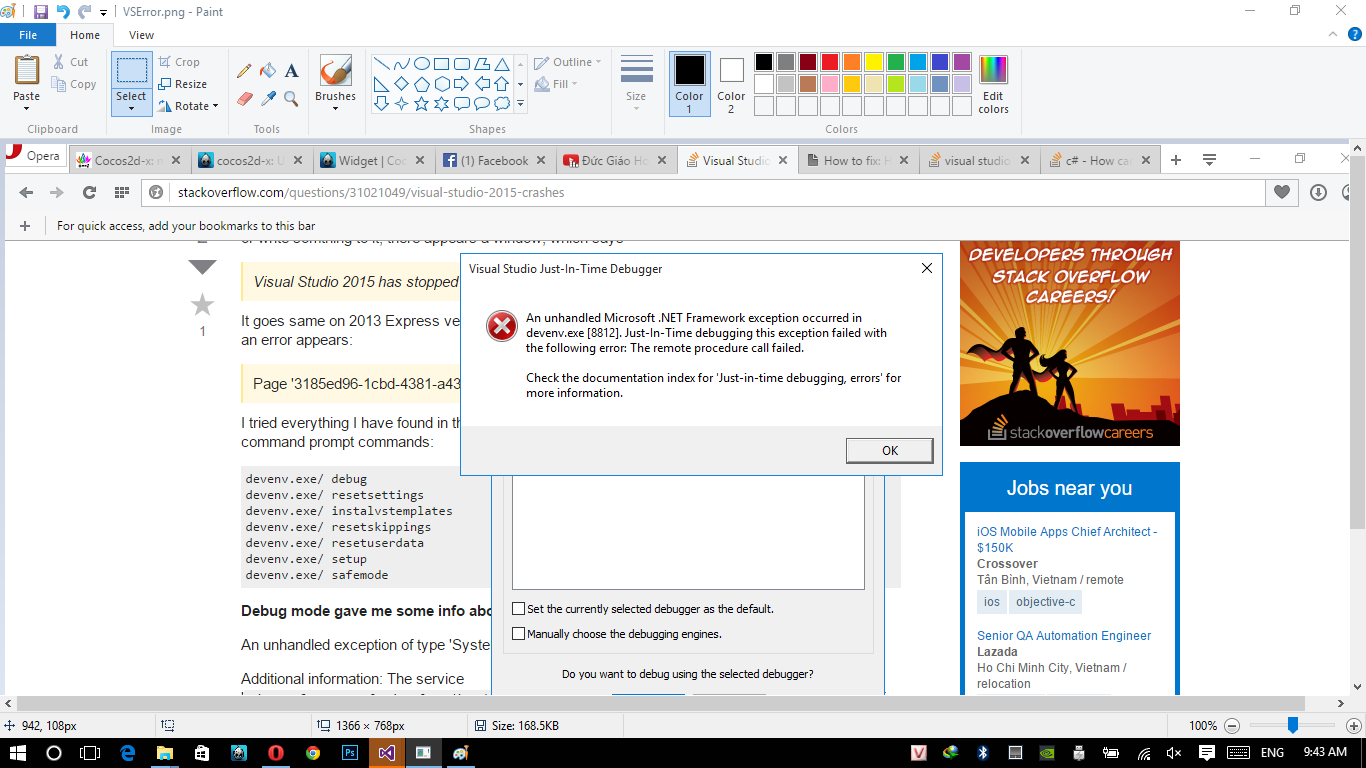Choose the Magnifier tool

coord(291,98)
